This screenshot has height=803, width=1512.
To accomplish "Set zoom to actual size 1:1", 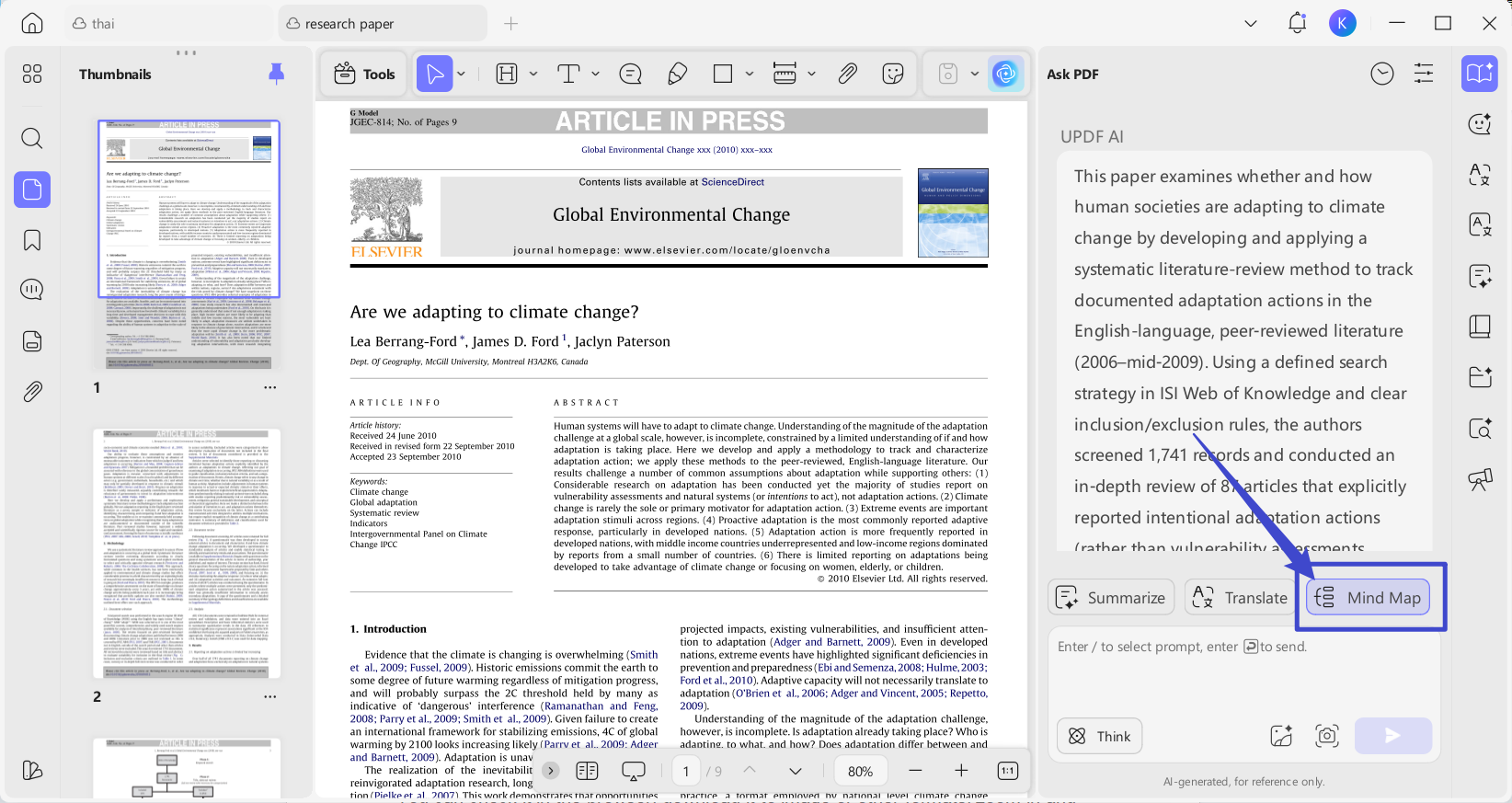I will (x=1008, y=771).
